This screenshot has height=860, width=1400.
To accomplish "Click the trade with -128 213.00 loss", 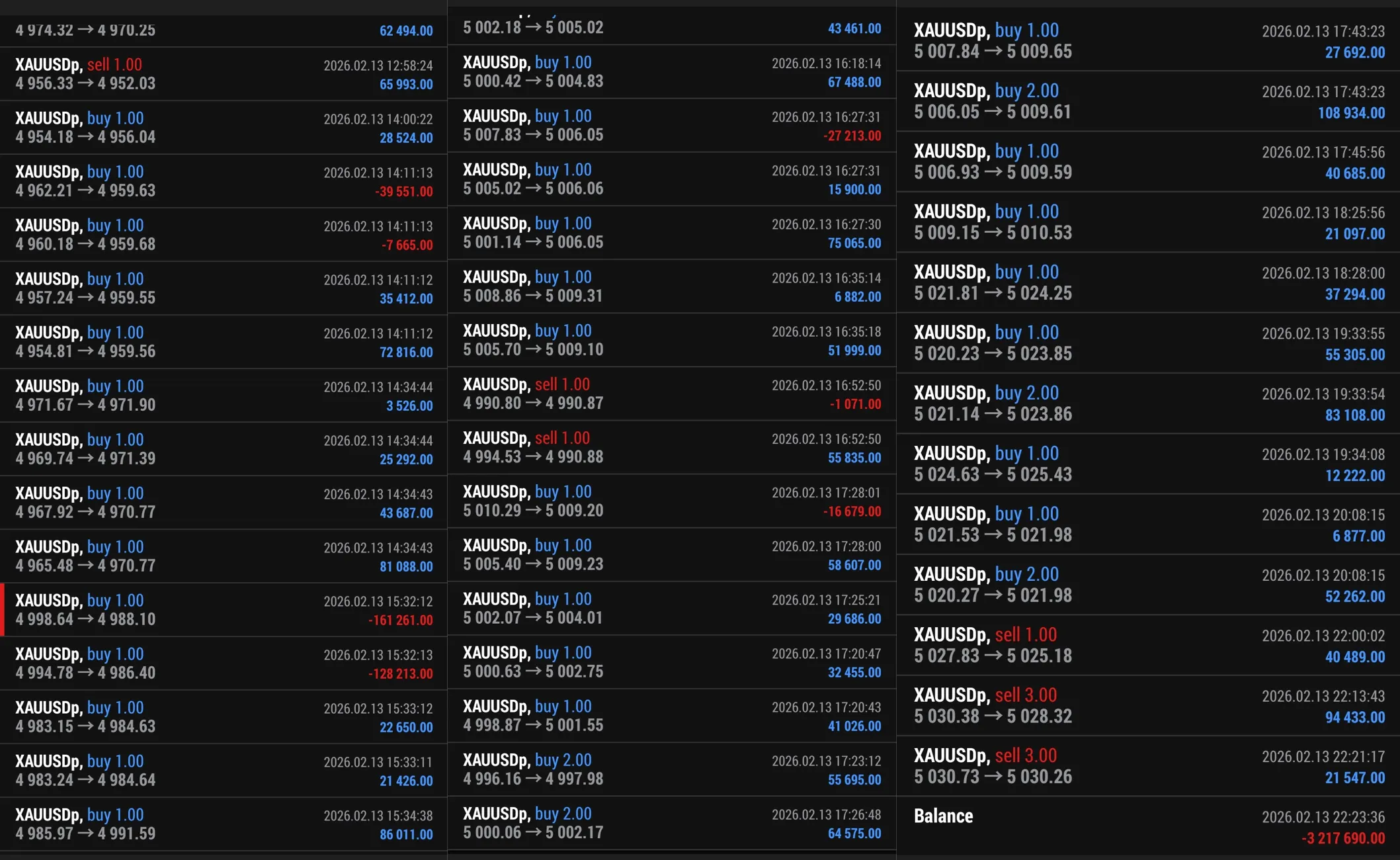I will coord(224,664).
